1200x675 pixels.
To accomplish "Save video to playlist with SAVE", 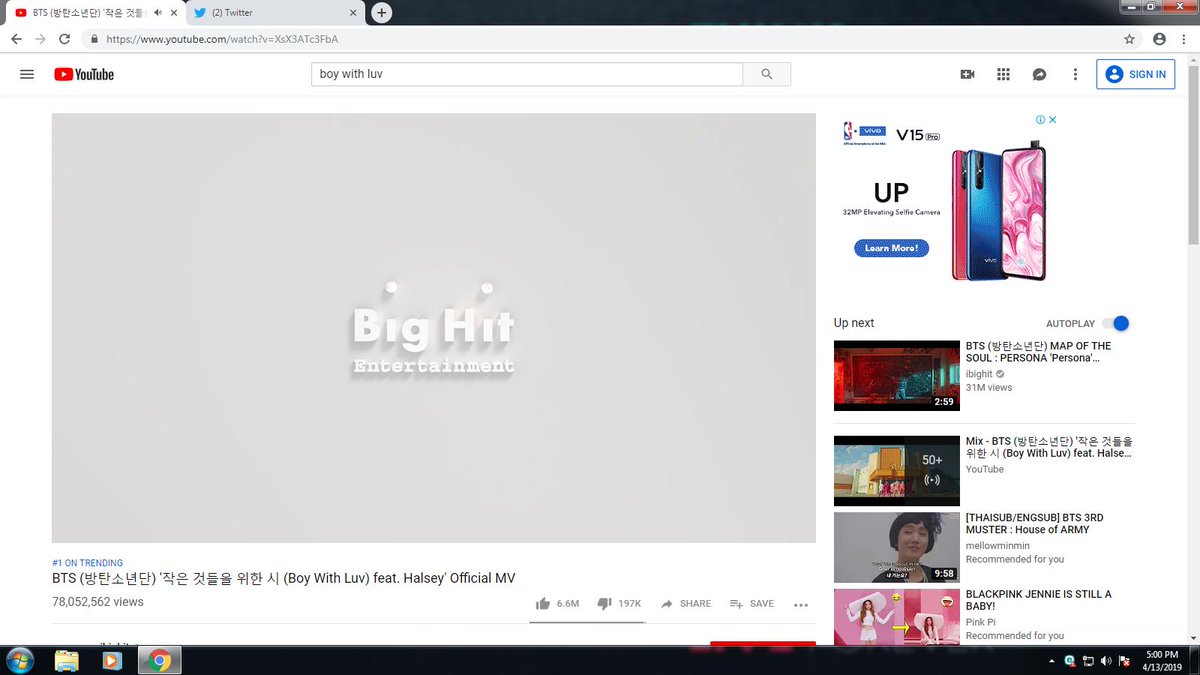I will coord(752,604).
